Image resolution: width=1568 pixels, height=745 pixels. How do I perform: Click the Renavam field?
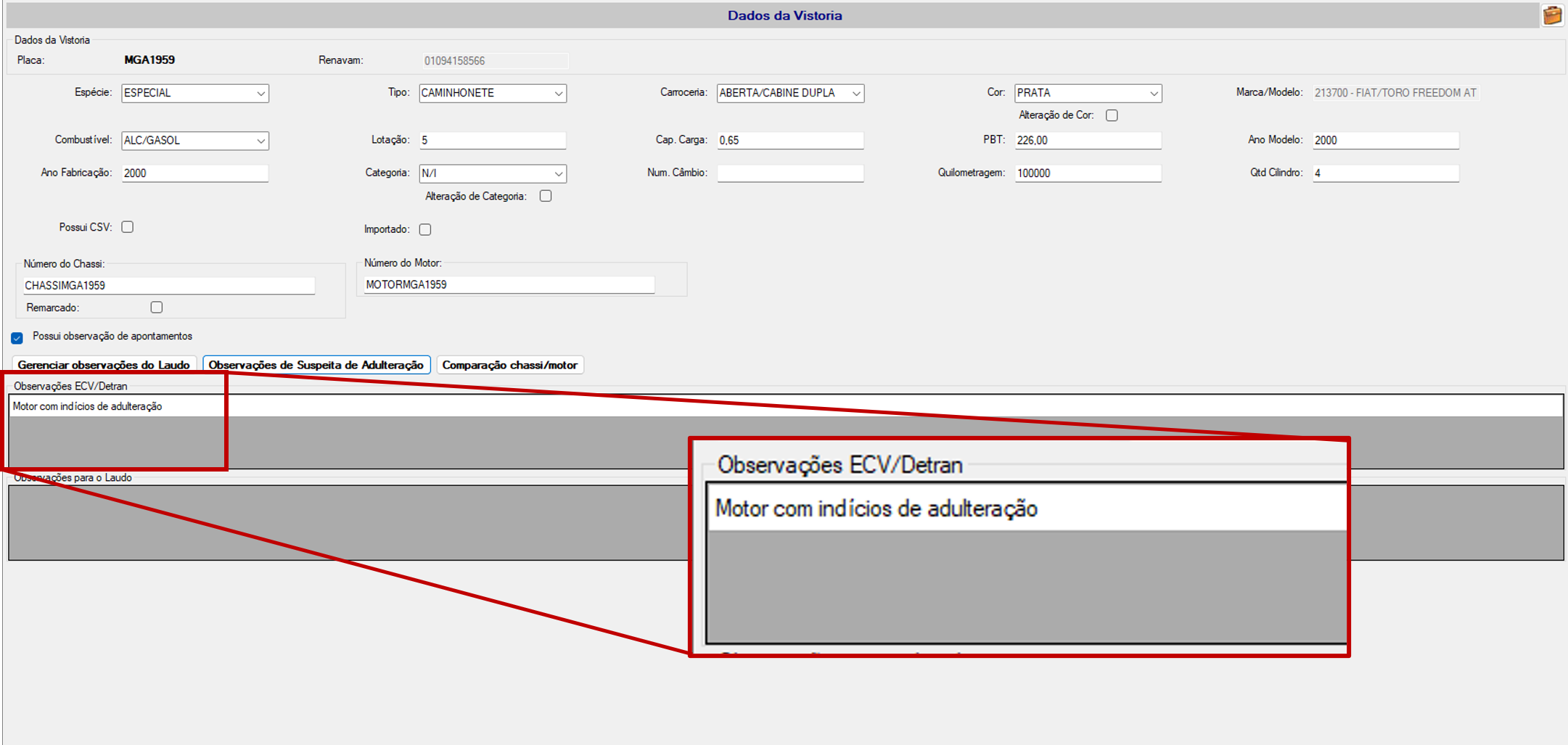(x=495, y=61)
